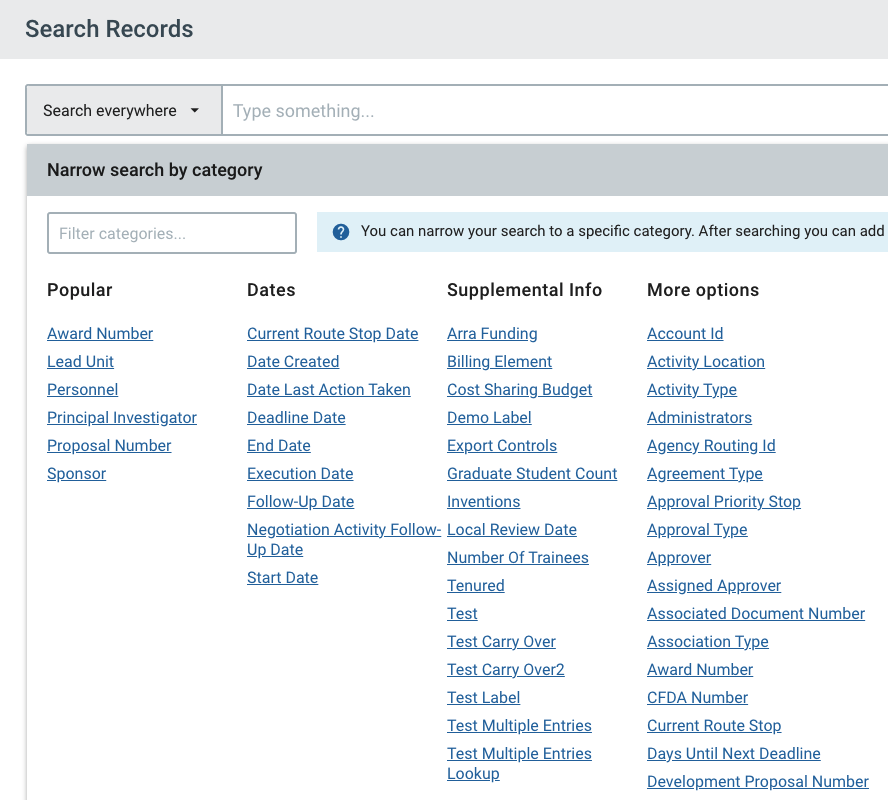
Task: Open the Lead Unit category link
Action: click(x=80, y=362)
